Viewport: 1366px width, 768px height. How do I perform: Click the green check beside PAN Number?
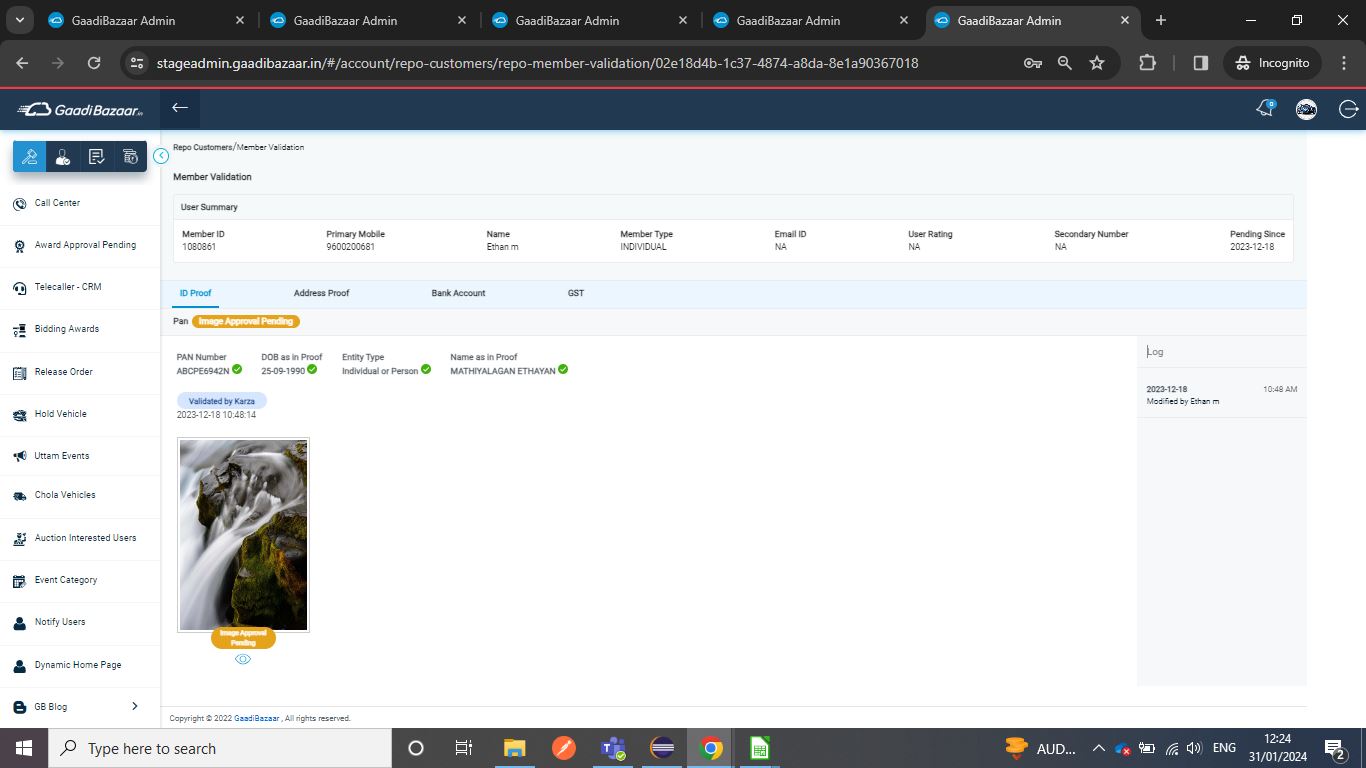[237, 369]
